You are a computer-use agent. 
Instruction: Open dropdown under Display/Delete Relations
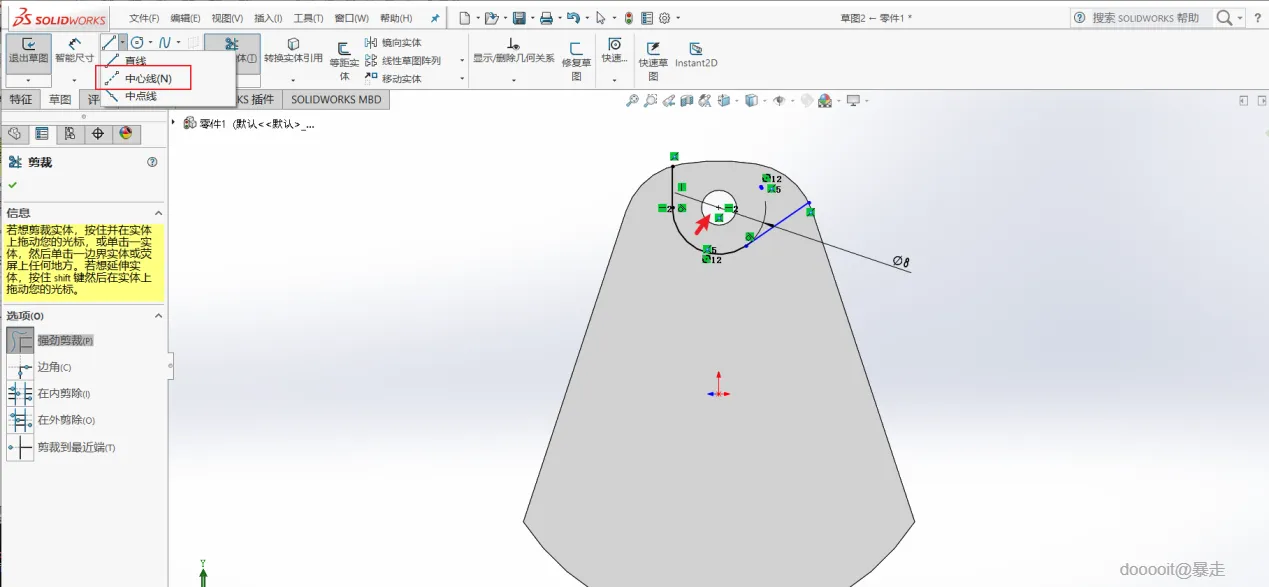tap(513, 80)
